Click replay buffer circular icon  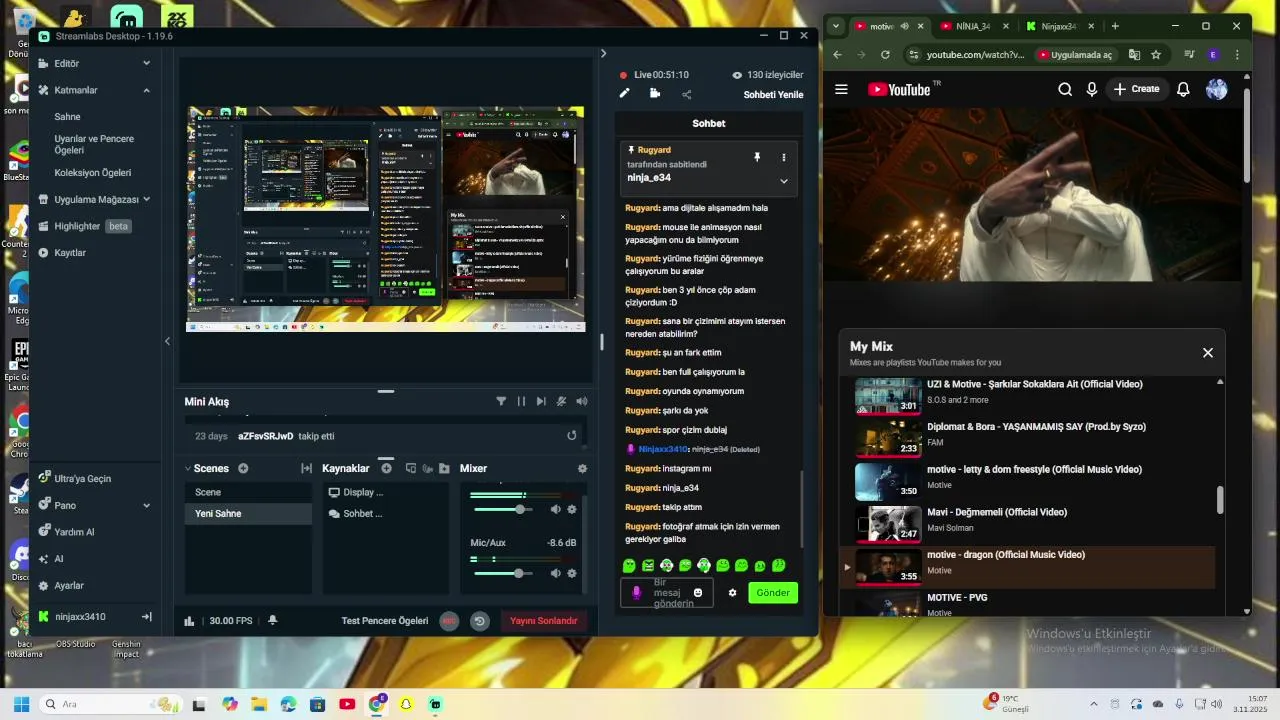pyautogui.click(x=480, y=621)
